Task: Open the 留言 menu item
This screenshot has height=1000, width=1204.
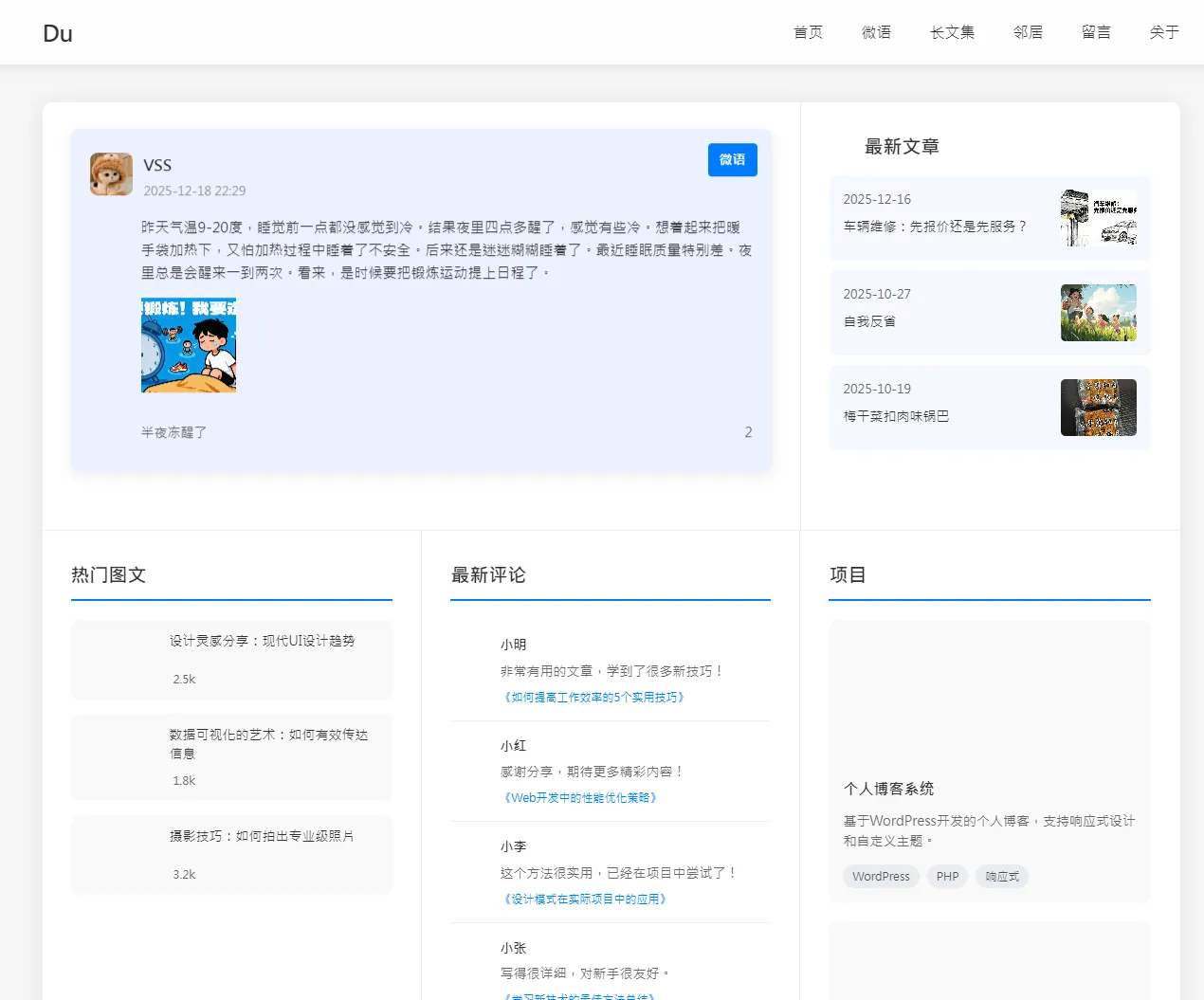Action: click(x=1096, y=31)
